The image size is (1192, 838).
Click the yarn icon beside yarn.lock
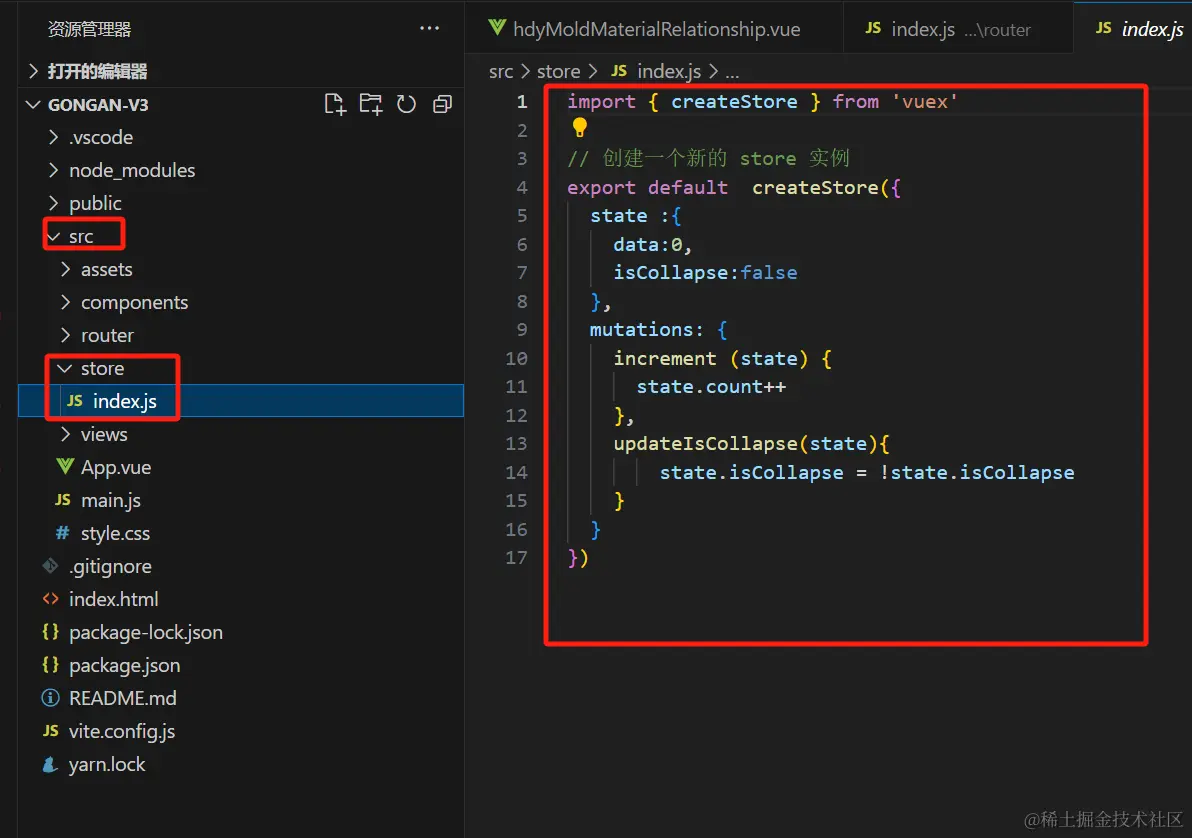[x=50, y=764]
